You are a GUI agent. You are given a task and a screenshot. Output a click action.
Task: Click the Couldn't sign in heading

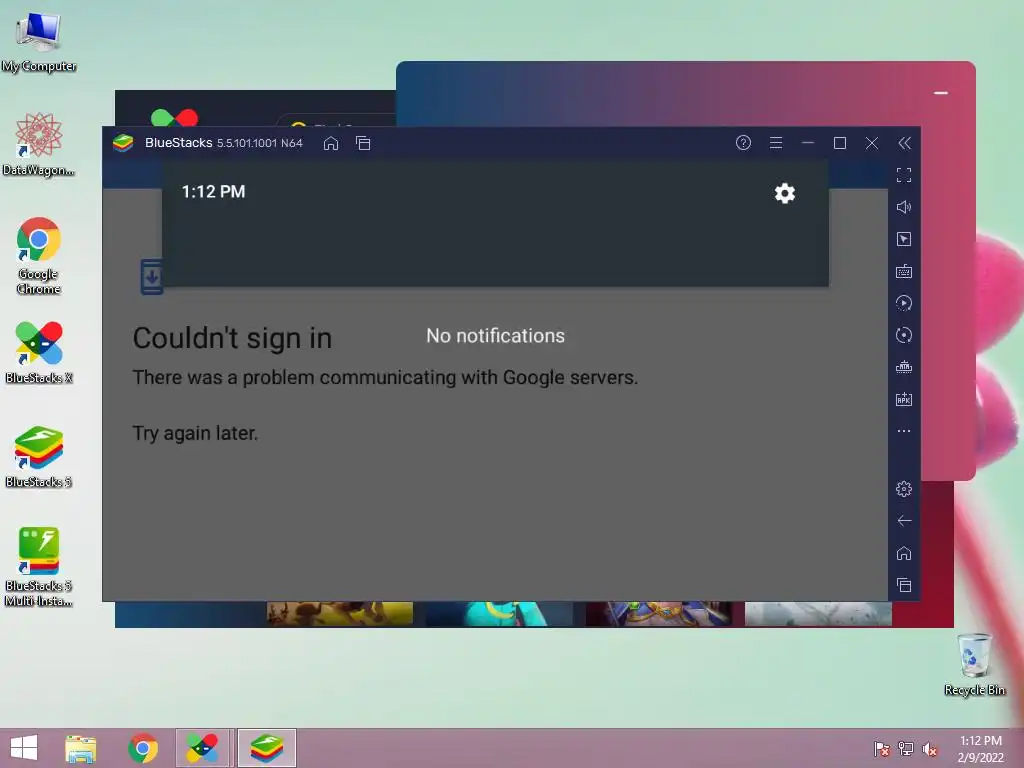click(232, 338)
